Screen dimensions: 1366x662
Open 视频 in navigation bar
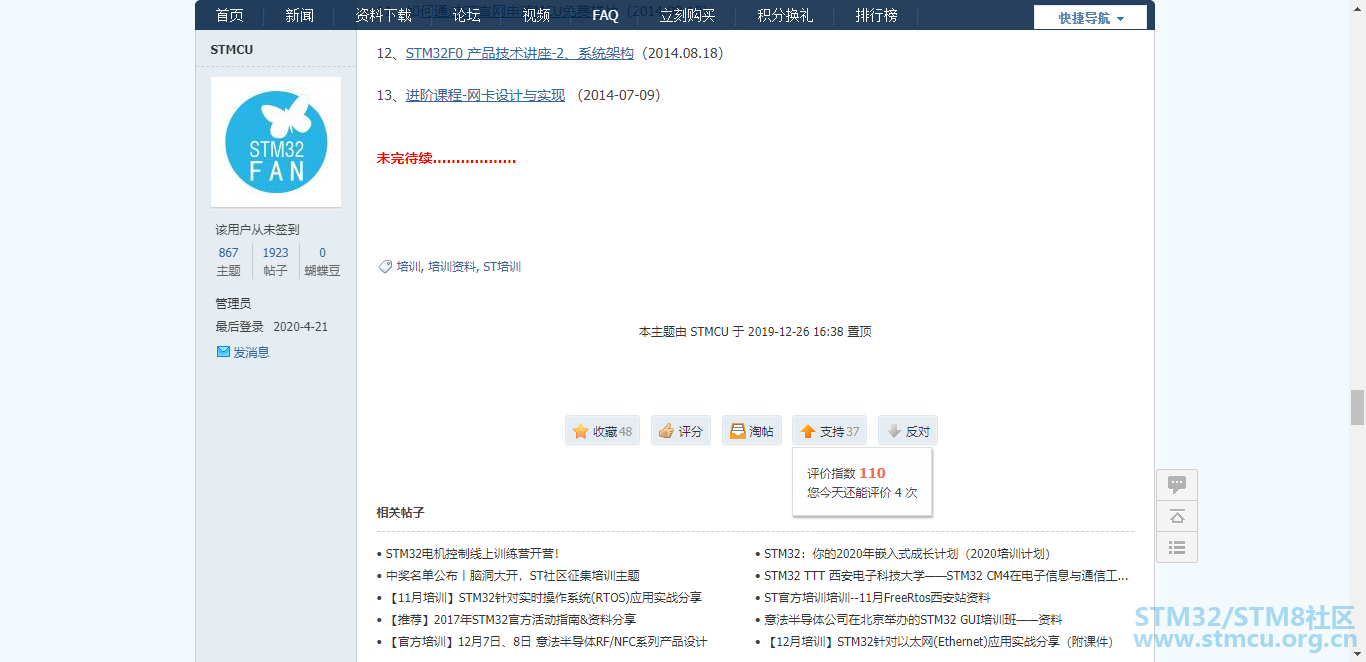[x=536, y=15]
